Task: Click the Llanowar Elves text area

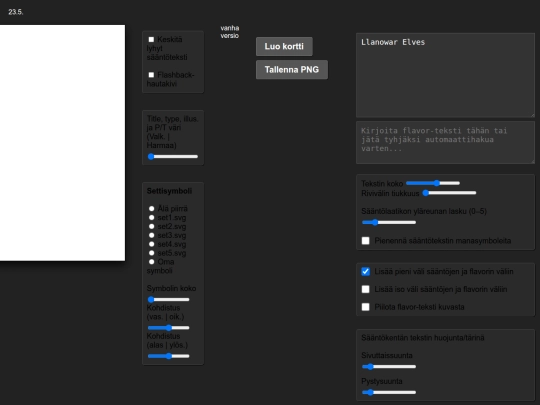Action: [x=445, y=75]
